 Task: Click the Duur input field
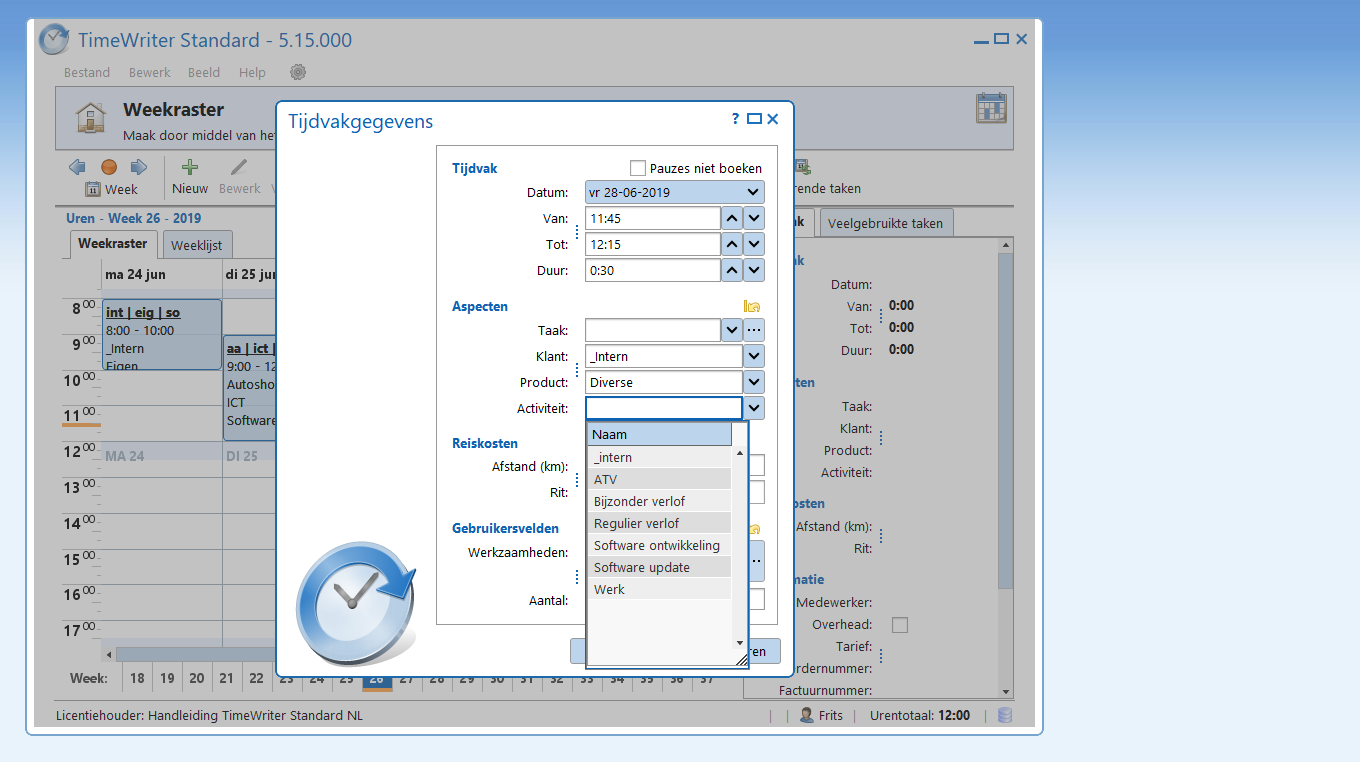pyautogui.click(x=653, y=270)
